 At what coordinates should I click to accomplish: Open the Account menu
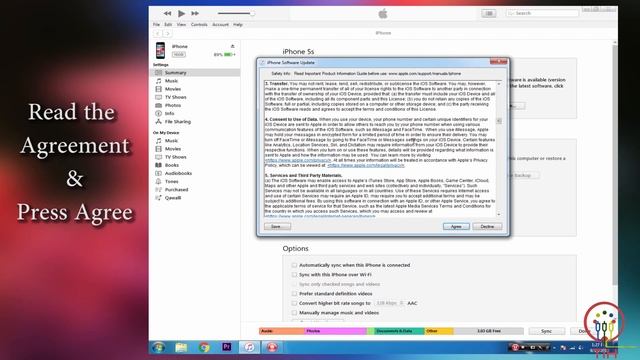click(x=220, y=25)
